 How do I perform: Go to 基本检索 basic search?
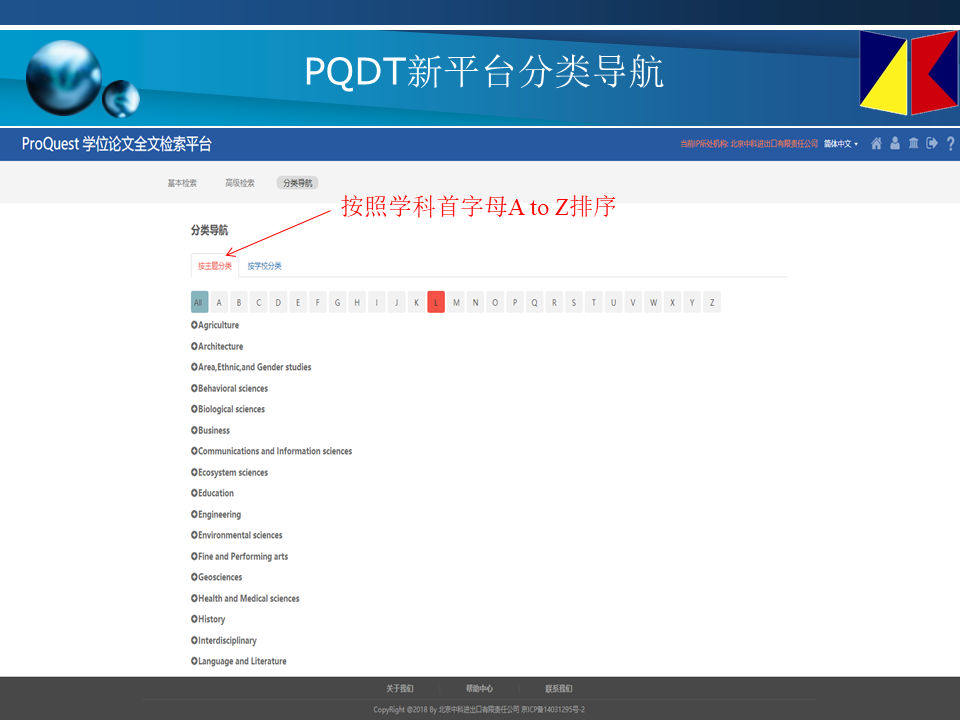182,183
